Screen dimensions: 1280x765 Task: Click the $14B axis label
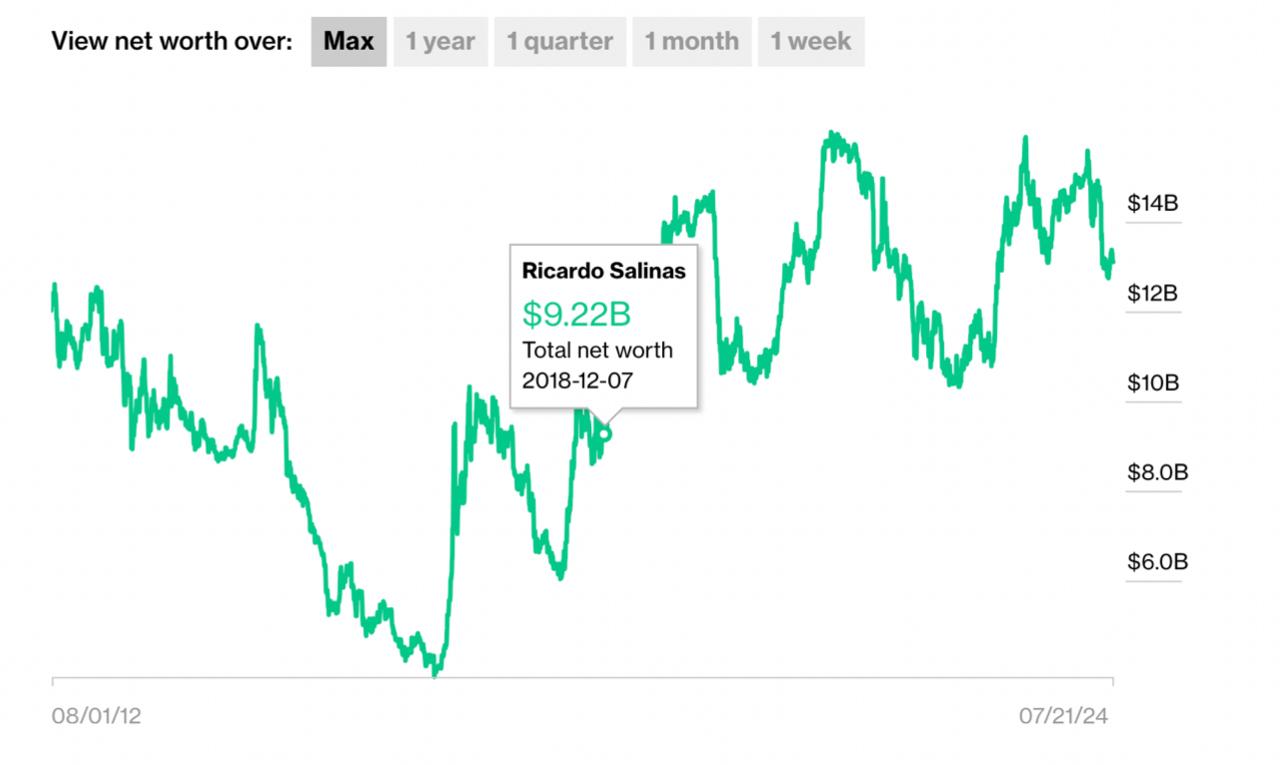tap(1153, 204)
